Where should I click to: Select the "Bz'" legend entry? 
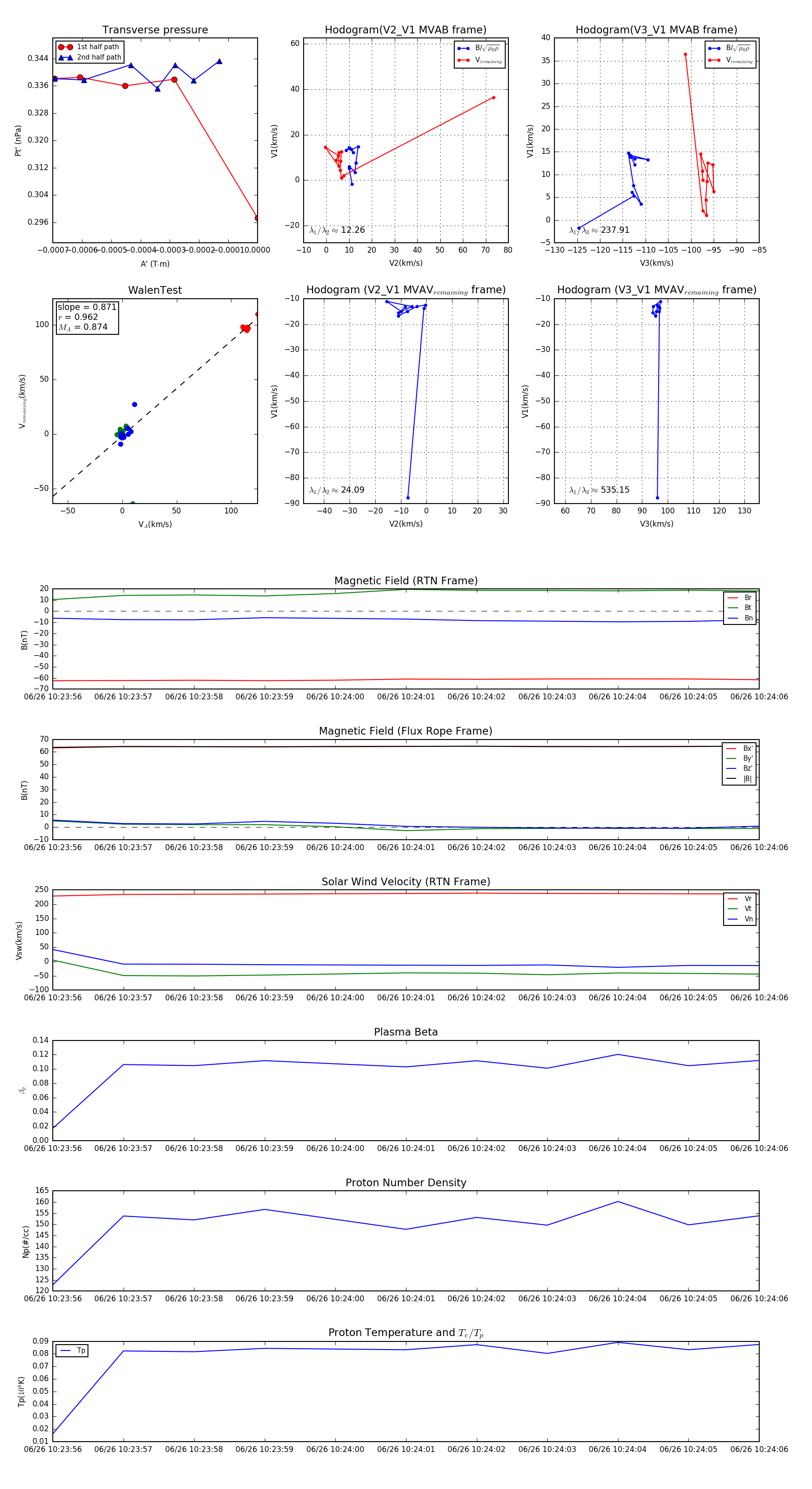(740, 768)
